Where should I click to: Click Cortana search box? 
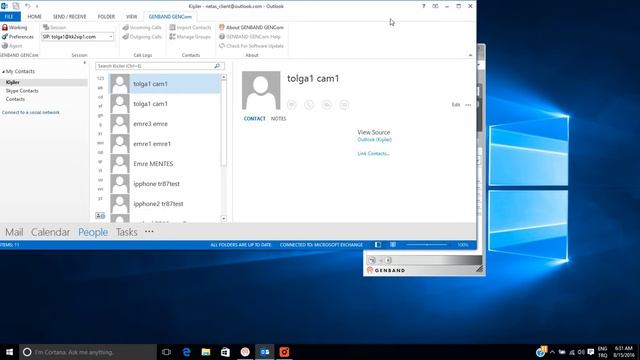click(88, 352)
